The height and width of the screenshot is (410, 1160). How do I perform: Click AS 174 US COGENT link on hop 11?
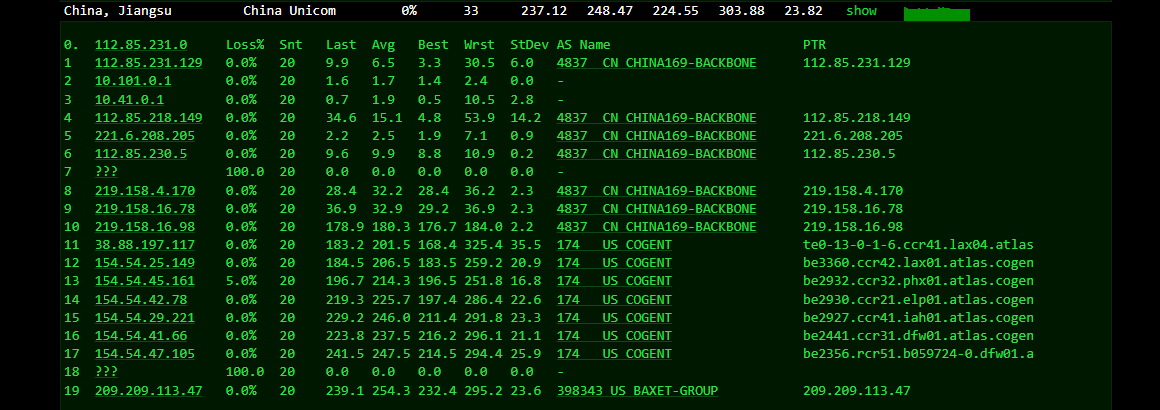(614, 244)
